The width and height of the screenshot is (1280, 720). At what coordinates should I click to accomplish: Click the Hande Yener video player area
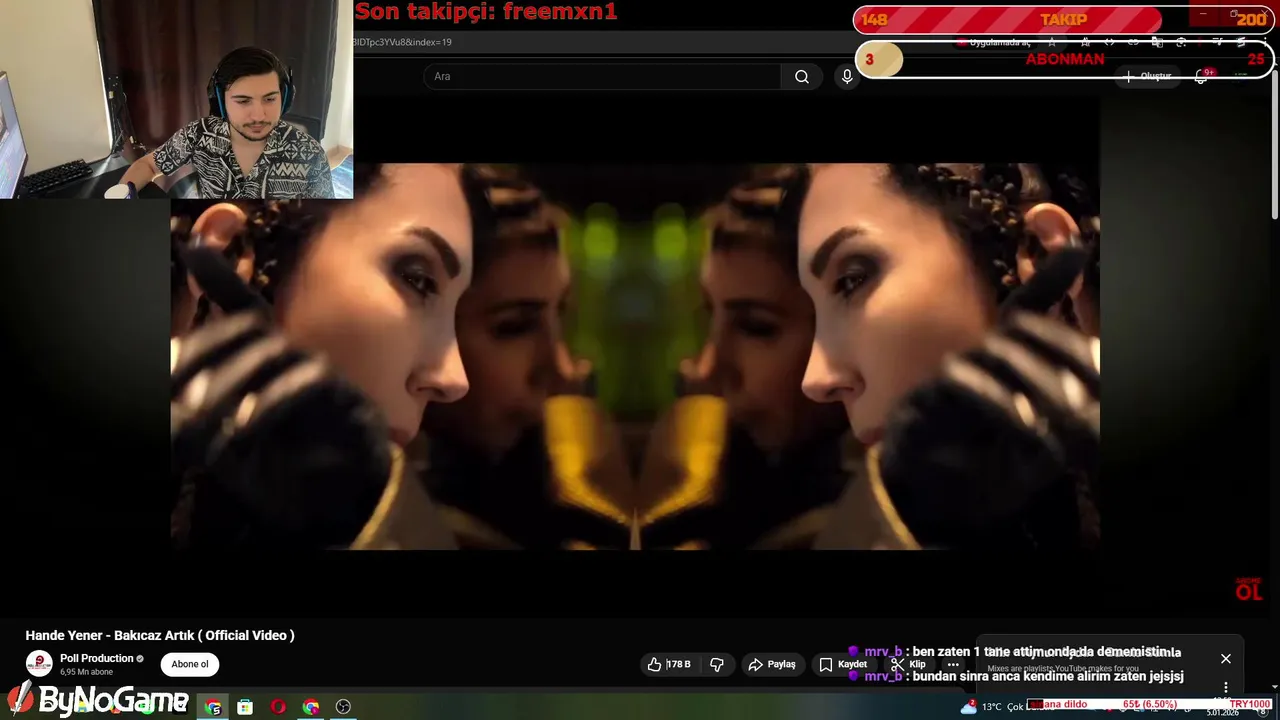[x=635, y=356]
